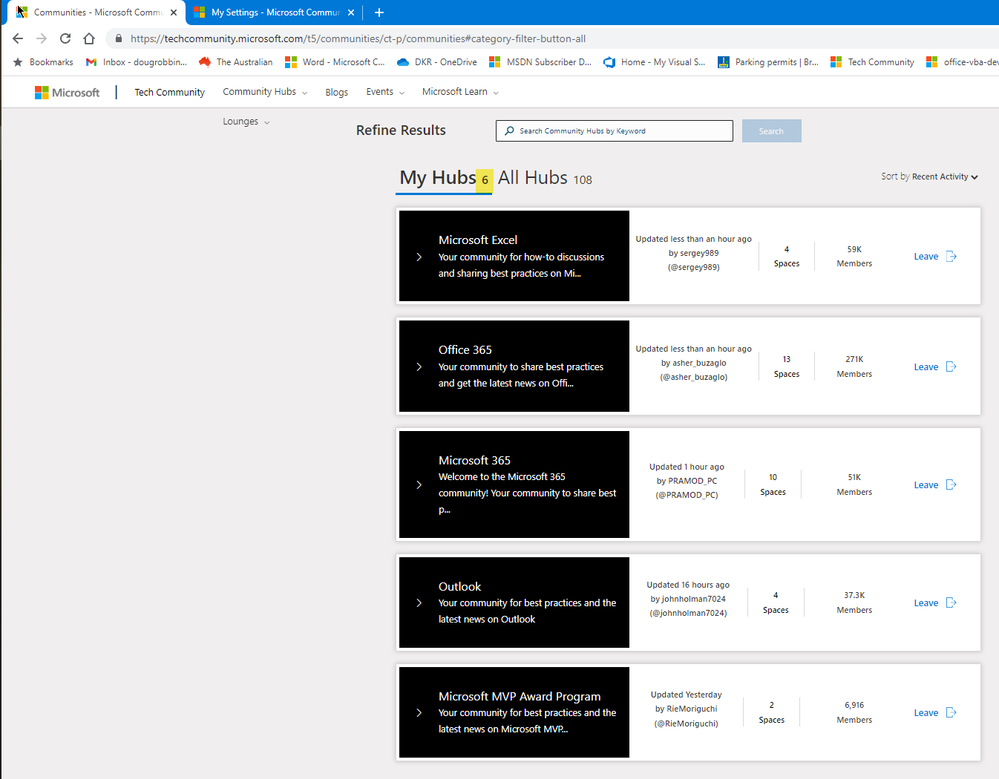Close the Communities browser tab

[x=173, y=12]
